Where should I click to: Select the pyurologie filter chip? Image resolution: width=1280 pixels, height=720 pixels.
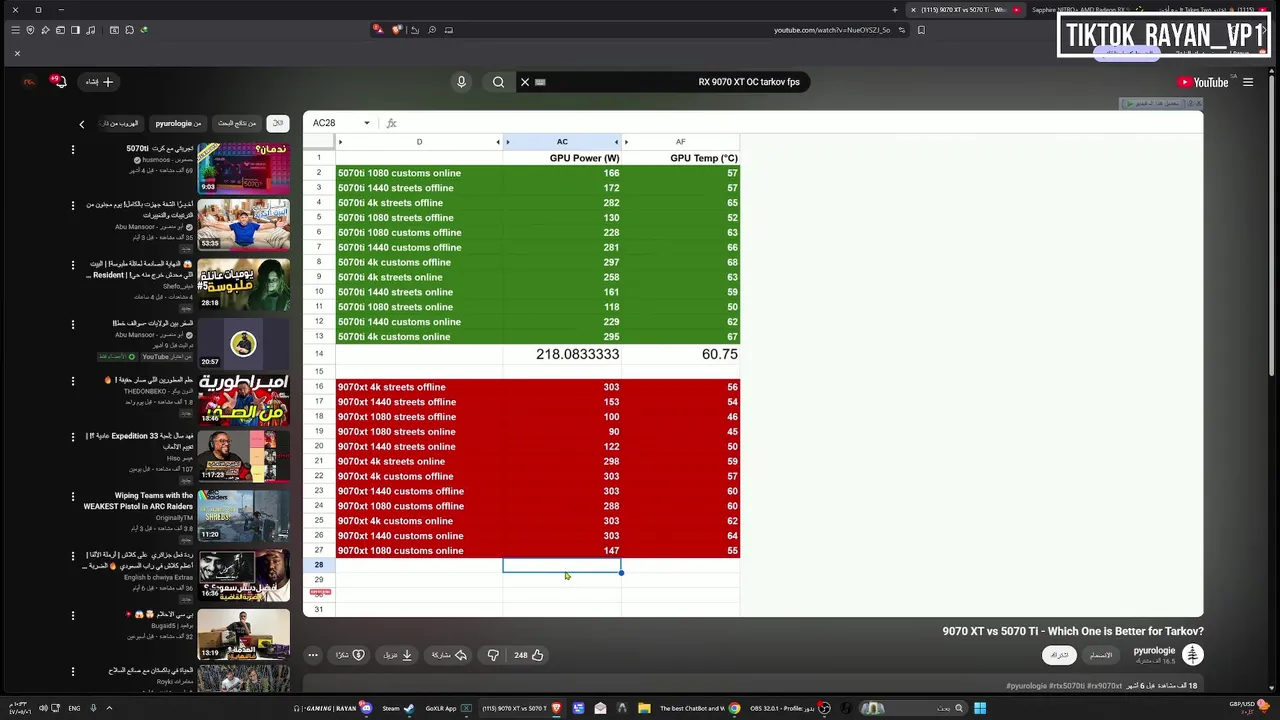coord(178,123)
